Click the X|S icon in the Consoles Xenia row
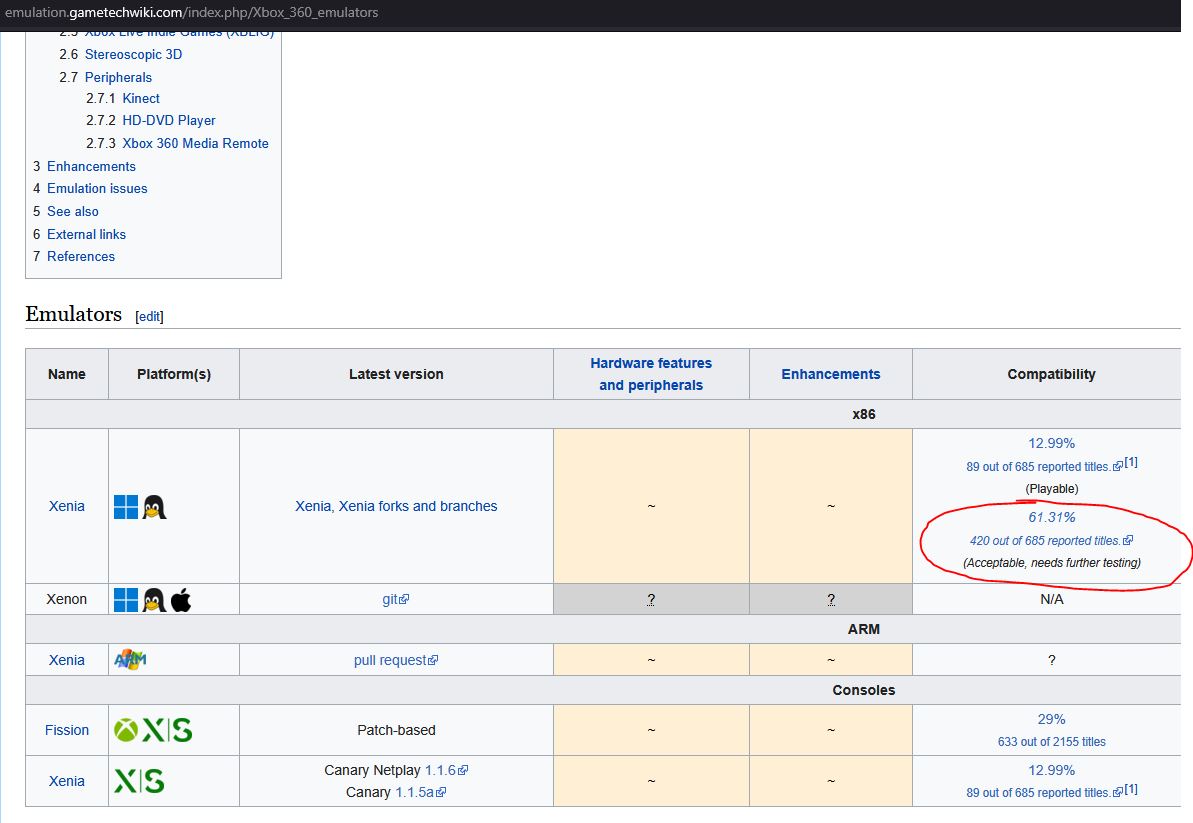This screenshot has width=1193, height=823. coord(139,781)
